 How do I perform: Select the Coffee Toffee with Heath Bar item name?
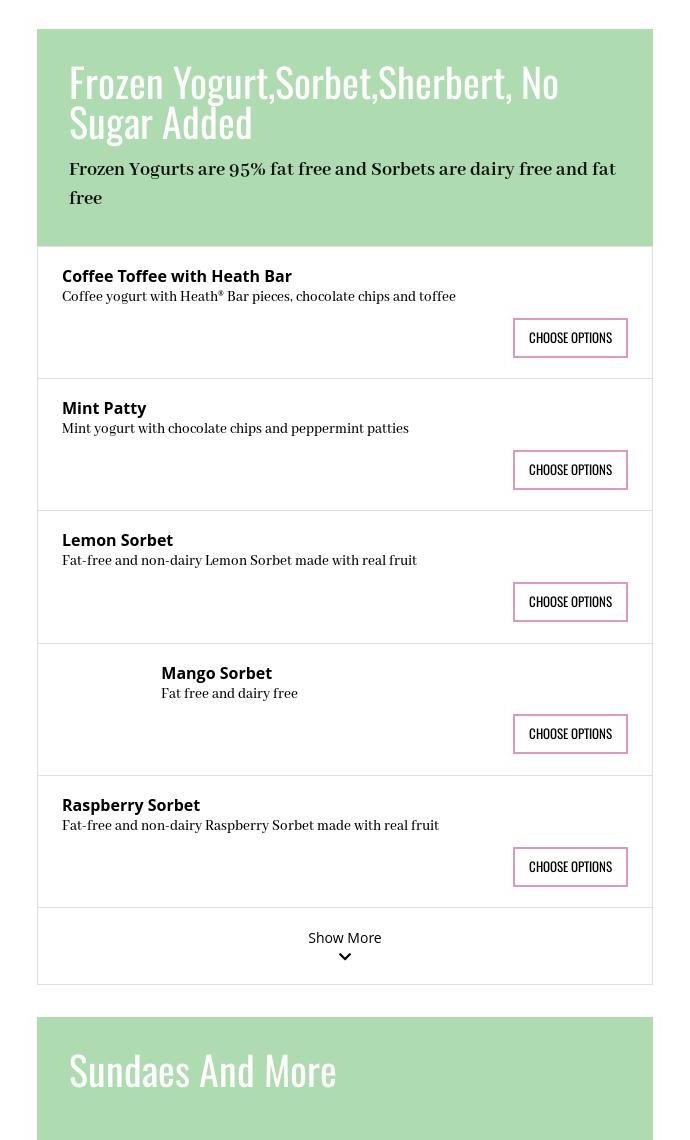[x=177, y=276]
